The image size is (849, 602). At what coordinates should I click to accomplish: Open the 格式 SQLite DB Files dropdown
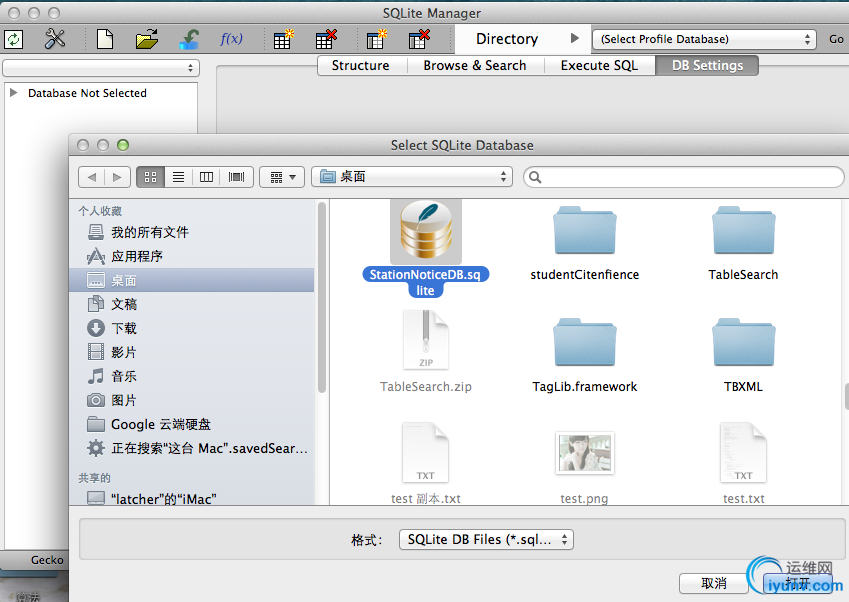pyautogui.click(x=486, y=539)
